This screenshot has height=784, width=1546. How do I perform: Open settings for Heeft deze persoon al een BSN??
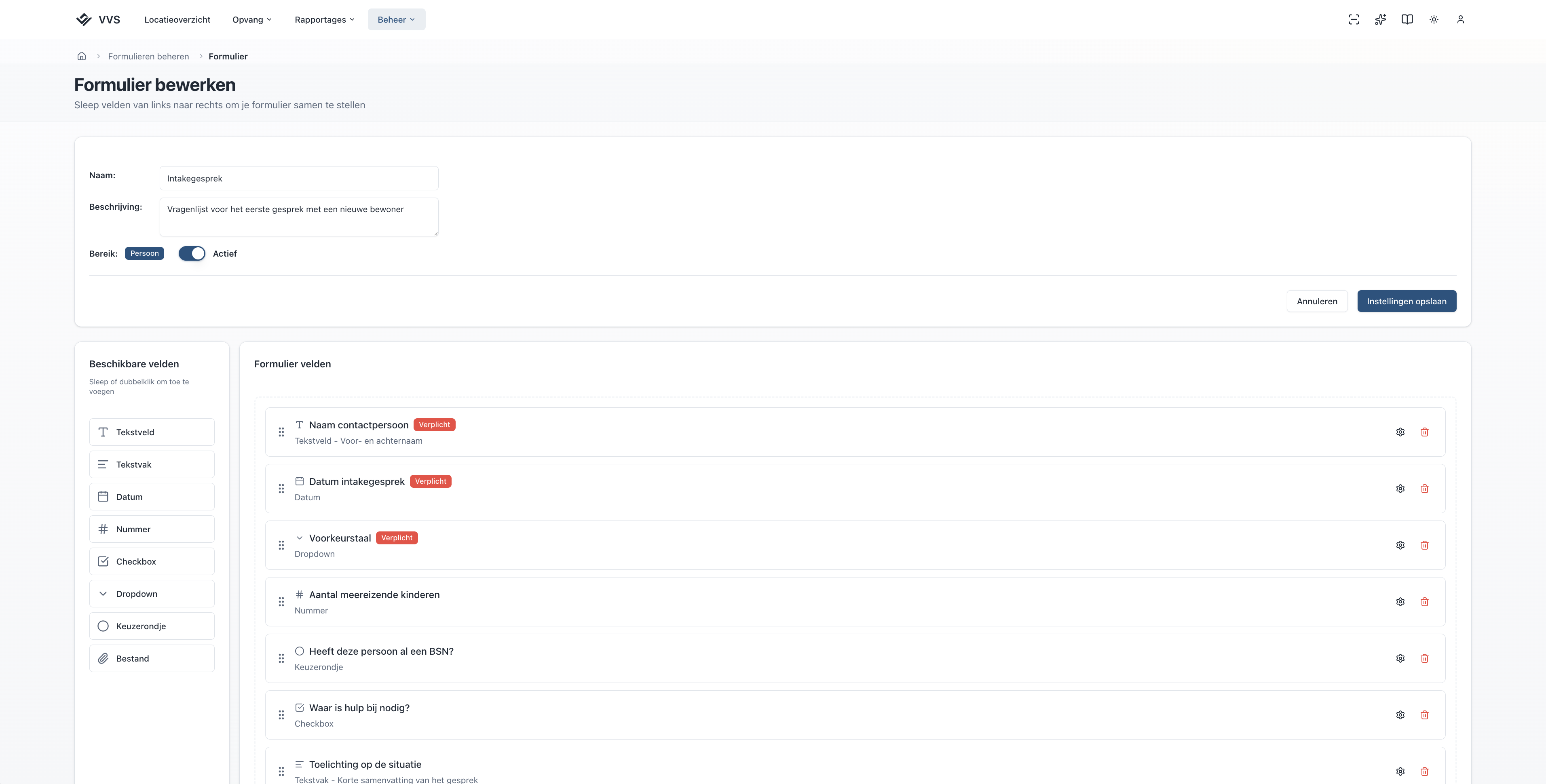1400,658
